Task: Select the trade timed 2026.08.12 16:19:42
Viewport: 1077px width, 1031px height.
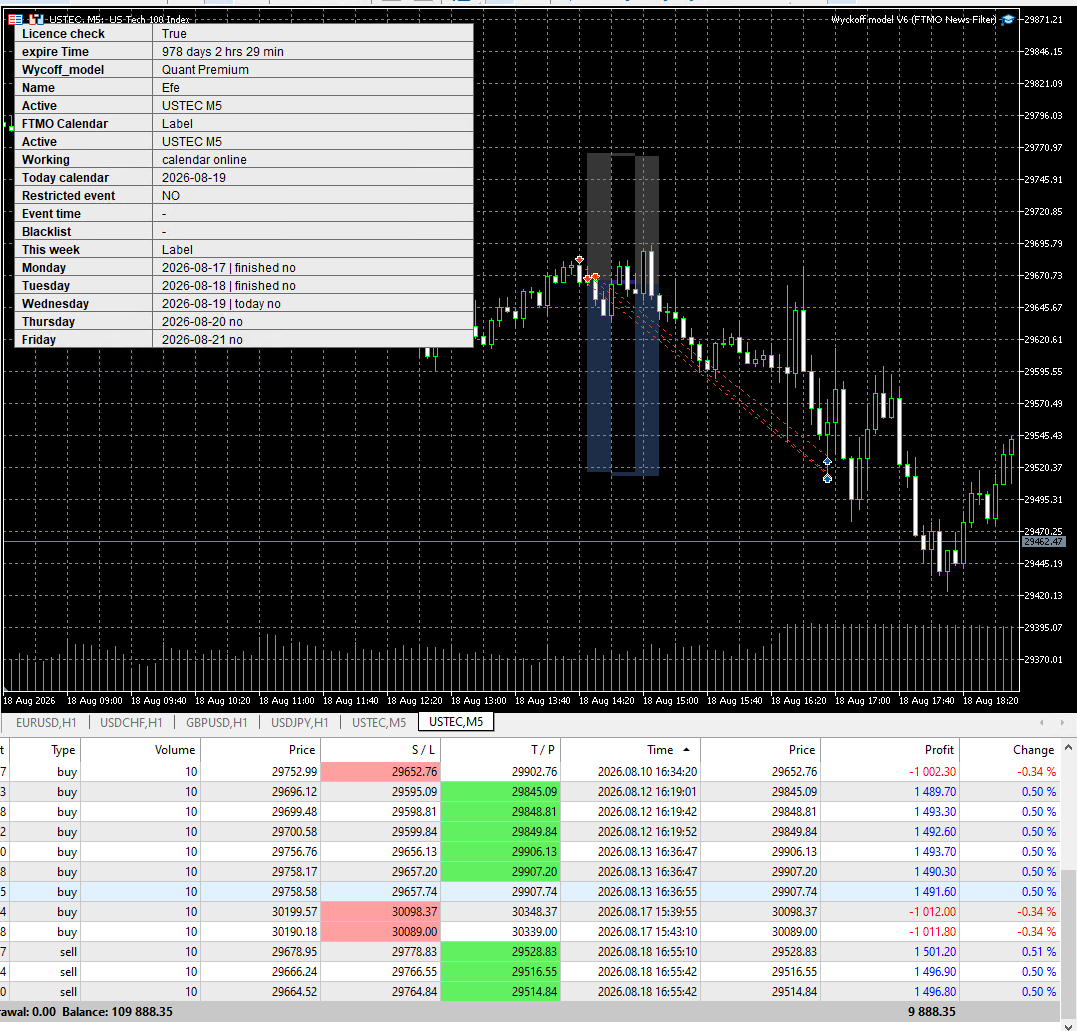Action: [x=647, y=811]
